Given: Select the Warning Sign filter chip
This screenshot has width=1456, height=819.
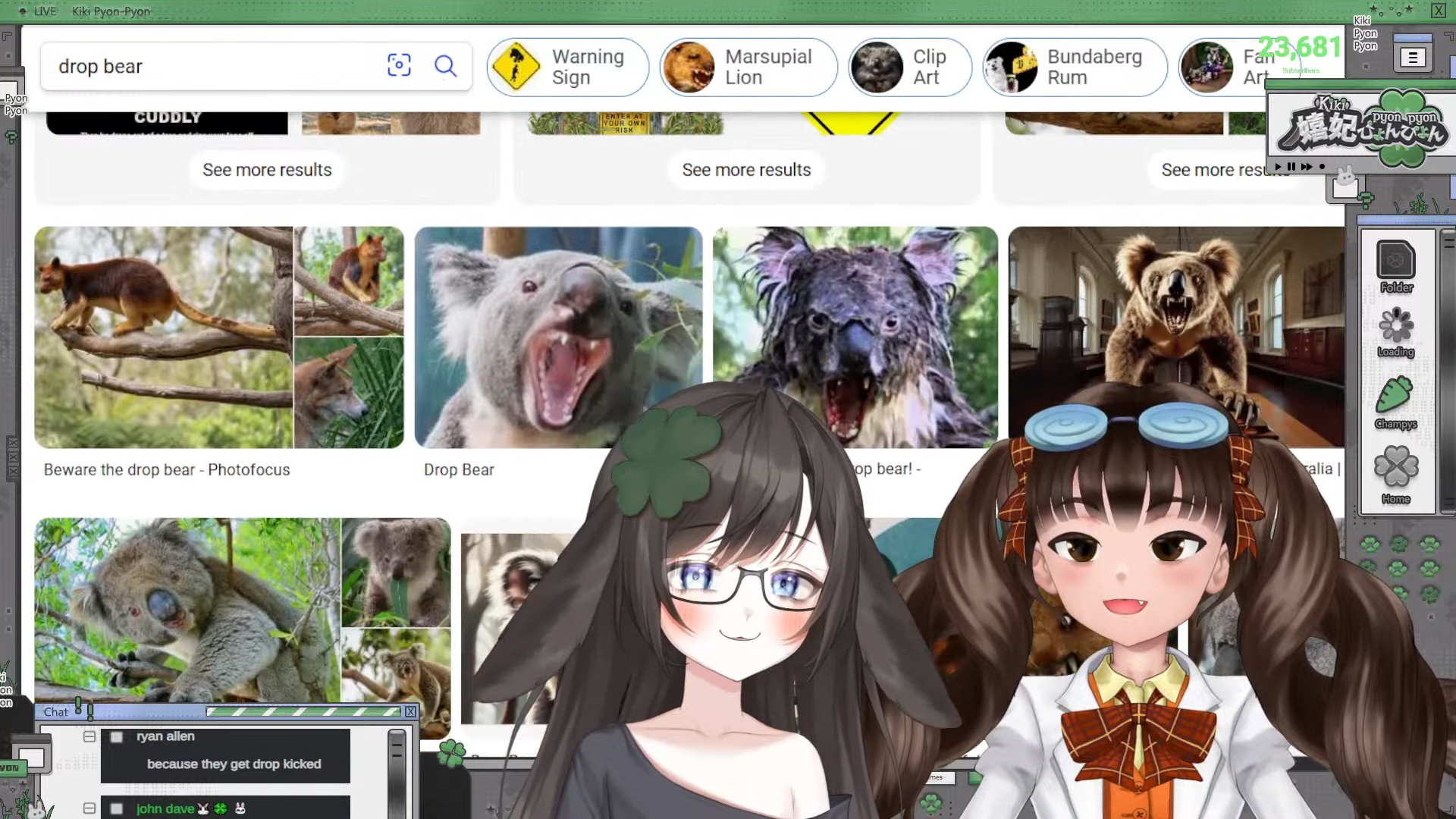Looking at the screenshot, I should coord(567,67).
